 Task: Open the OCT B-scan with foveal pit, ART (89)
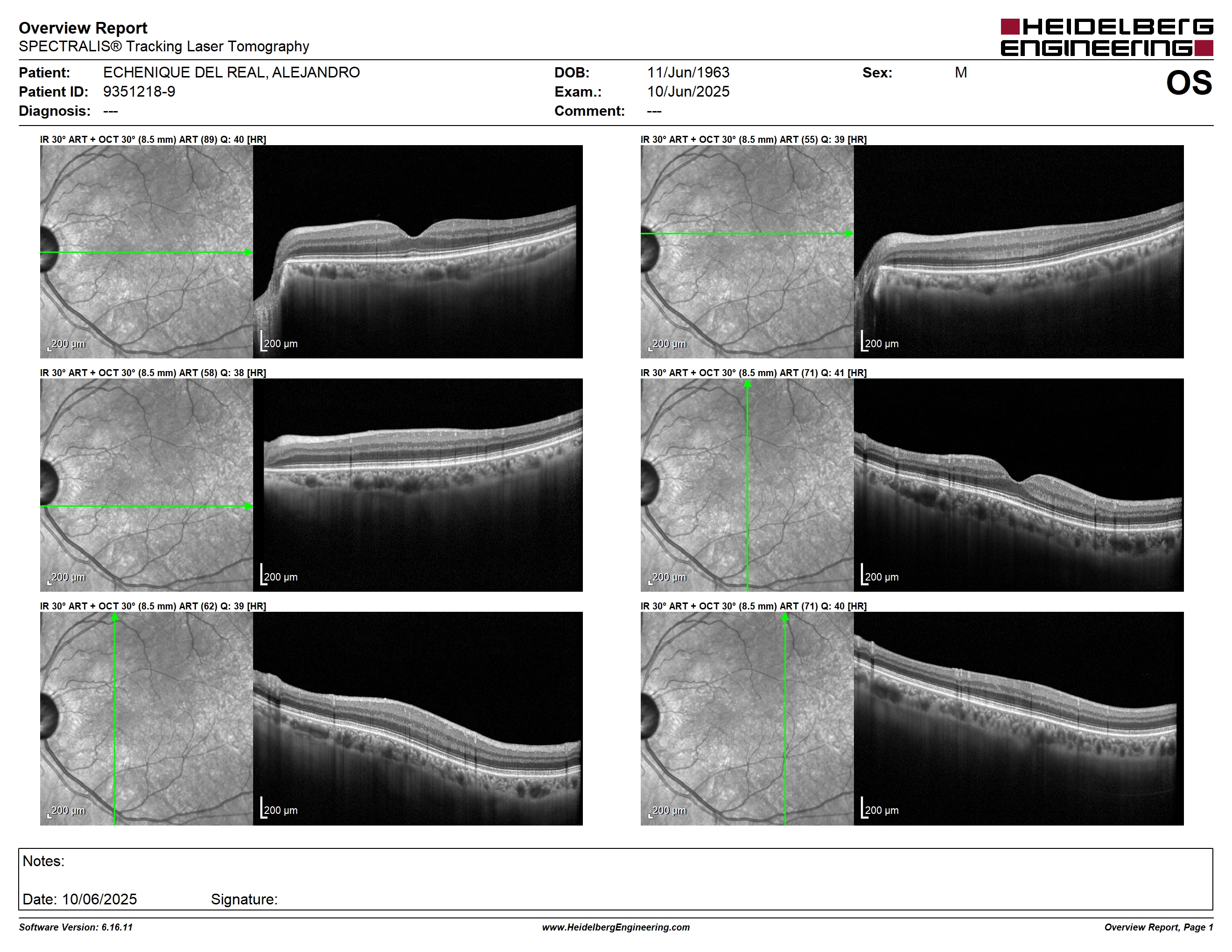418,252
